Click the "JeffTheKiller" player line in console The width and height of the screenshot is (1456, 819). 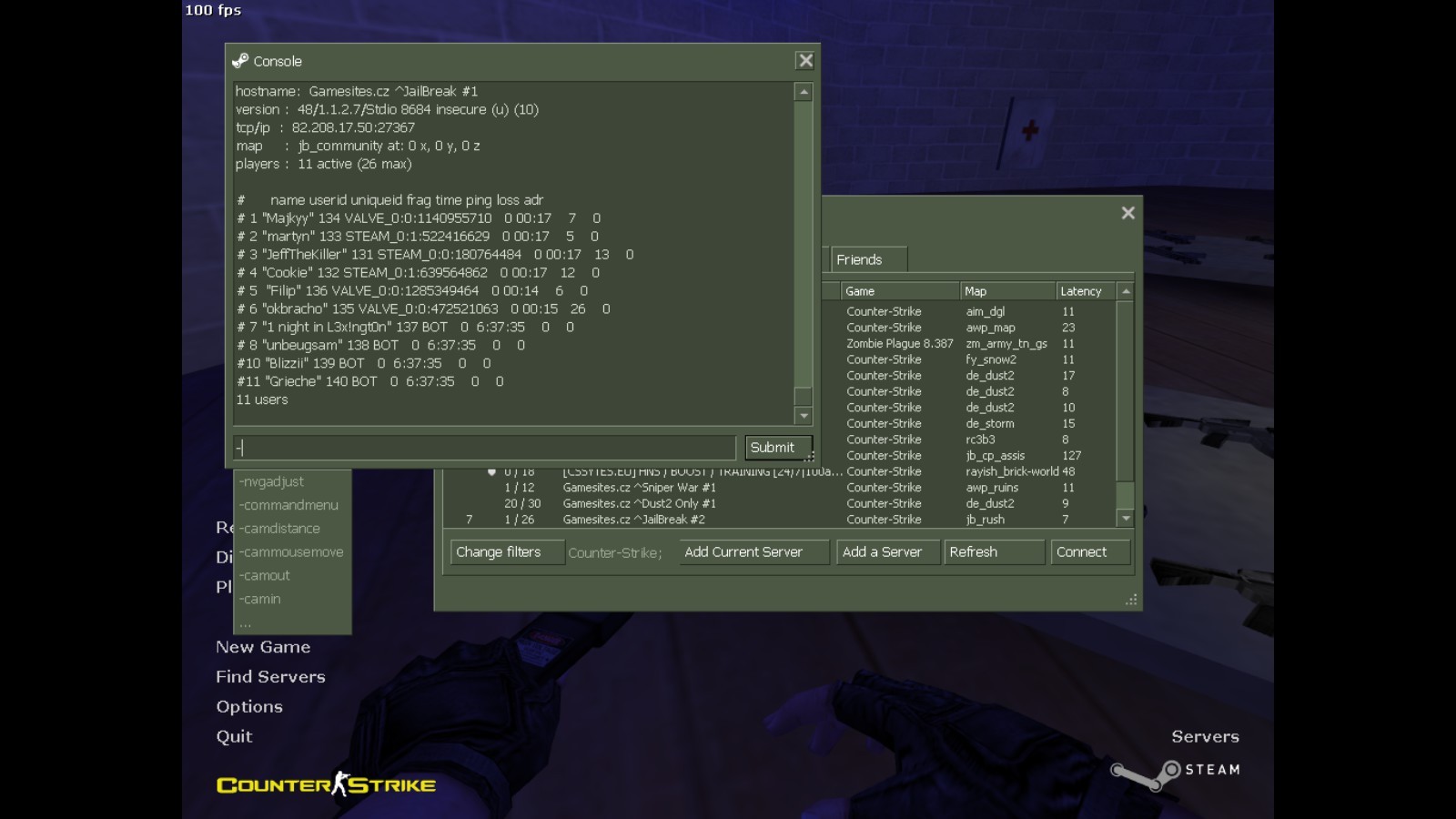[x=435, y=255]
